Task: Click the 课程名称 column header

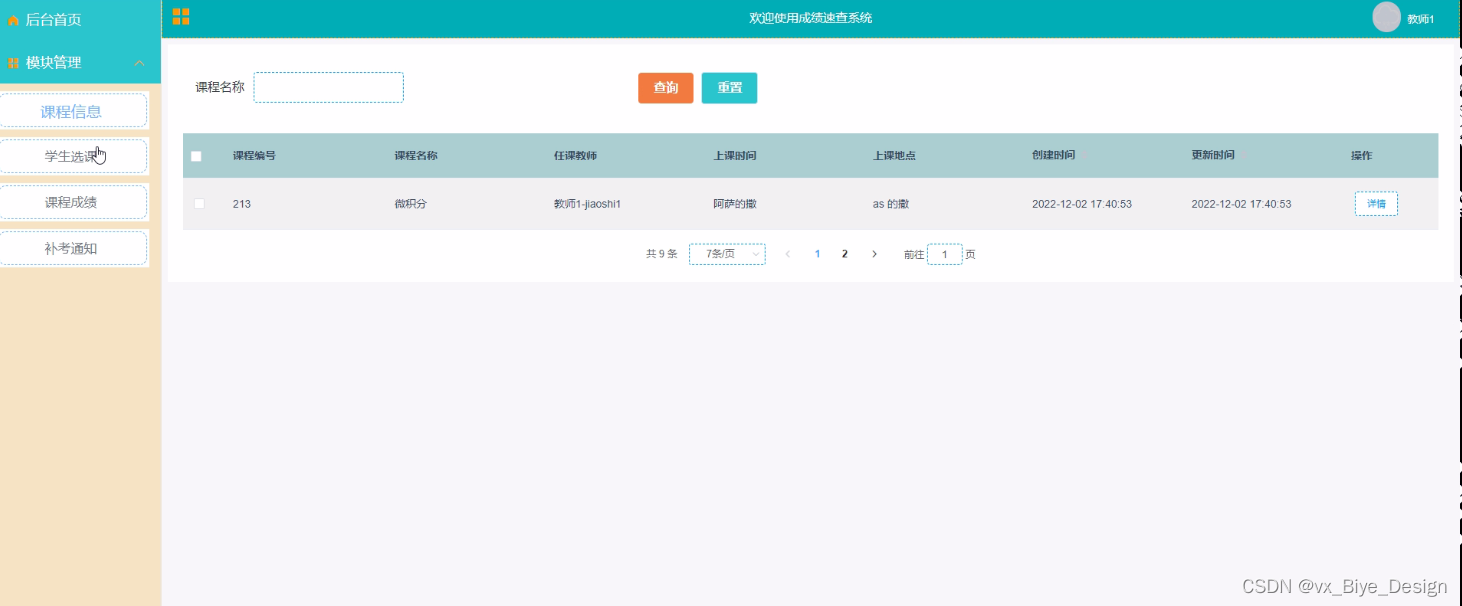Action: point(416,156)
